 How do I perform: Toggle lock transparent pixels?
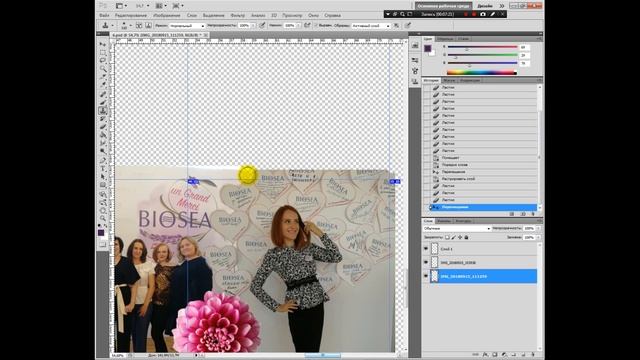coord(447,237)
